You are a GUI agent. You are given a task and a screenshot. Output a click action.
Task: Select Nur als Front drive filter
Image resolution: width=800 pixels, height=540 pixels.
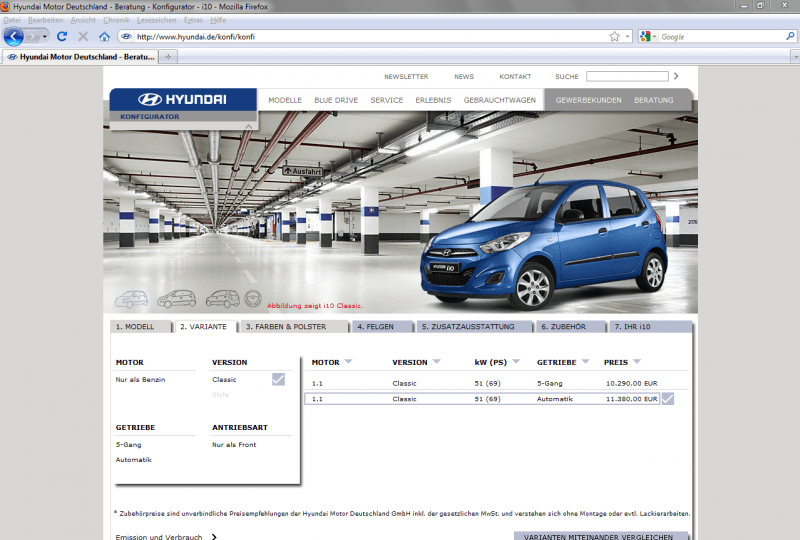[x=234, y=445]
